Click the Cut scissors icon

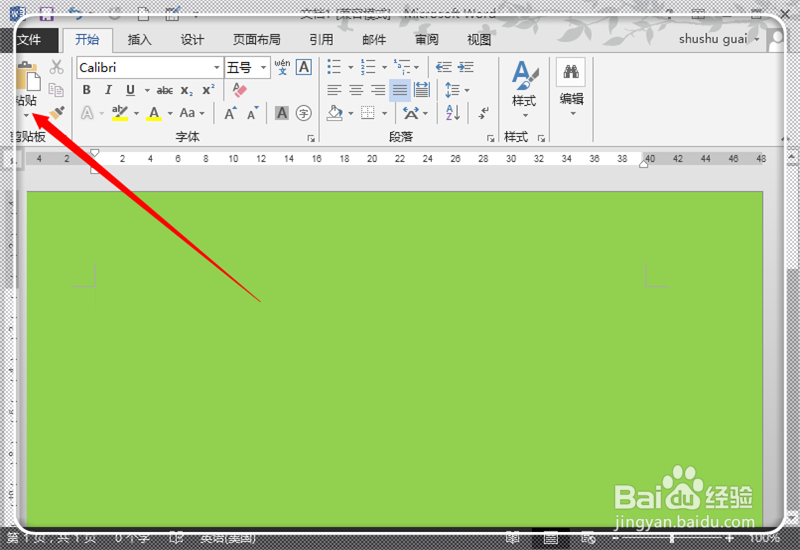point(56,67)
